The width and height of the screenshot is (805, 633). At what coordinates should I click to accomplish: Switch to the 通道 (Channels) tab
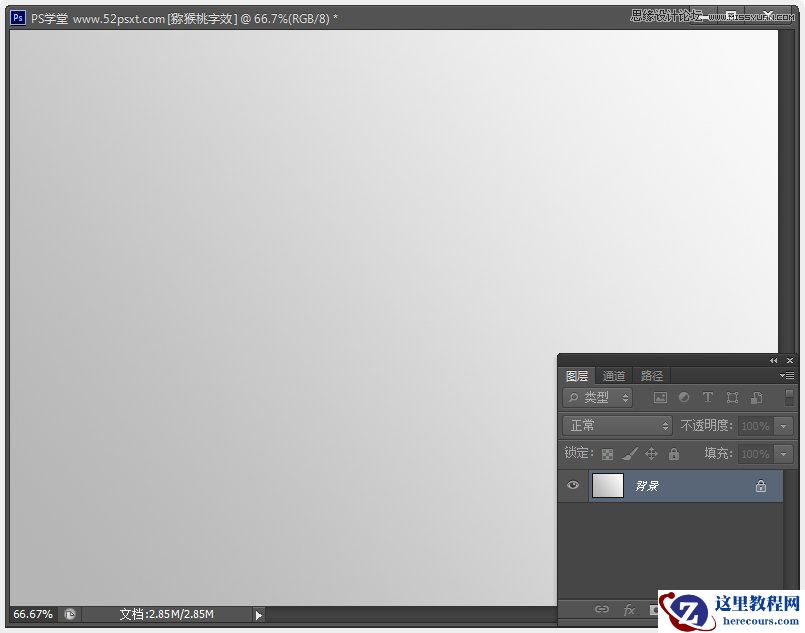pyautogui.click(x=614, y=376)
